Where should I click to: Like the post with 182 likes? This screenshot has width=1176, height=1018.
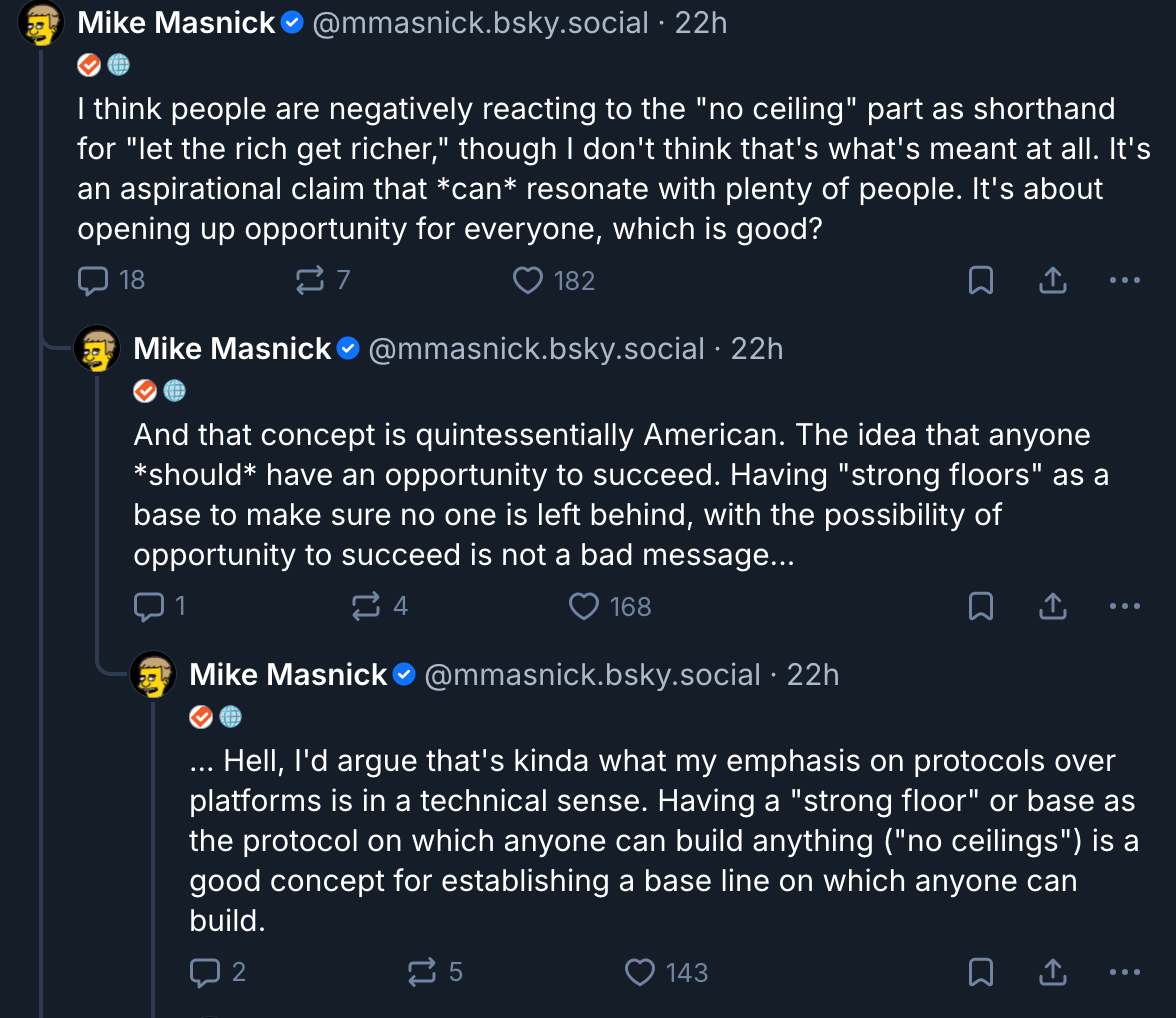pyautogui.click(x=528, y=281)
